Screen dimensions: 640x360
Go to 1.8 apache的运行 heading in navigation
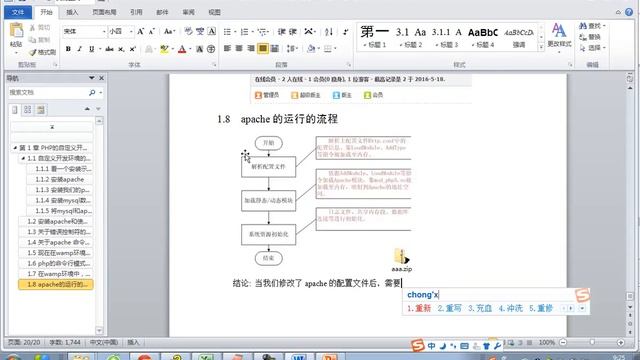tap(56, 284)
